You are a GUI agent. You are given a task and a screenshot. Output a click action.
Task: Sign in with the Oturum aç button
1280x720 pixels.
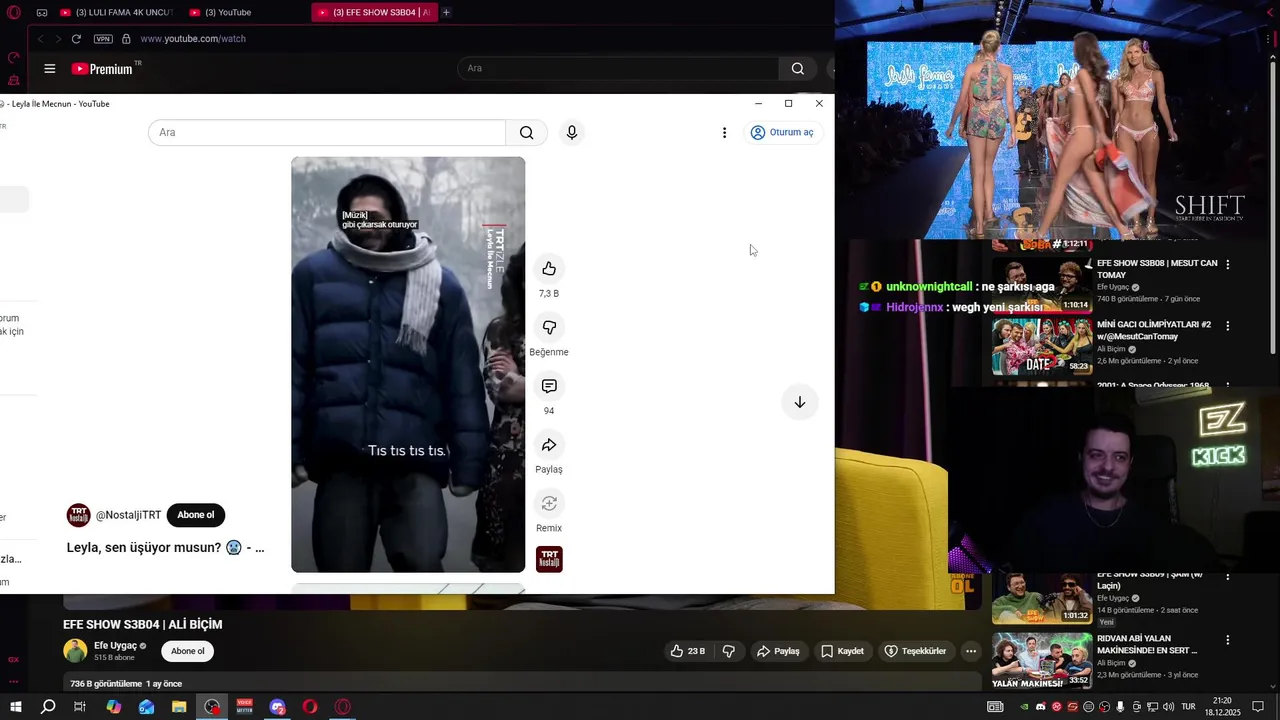click(783, 132)
